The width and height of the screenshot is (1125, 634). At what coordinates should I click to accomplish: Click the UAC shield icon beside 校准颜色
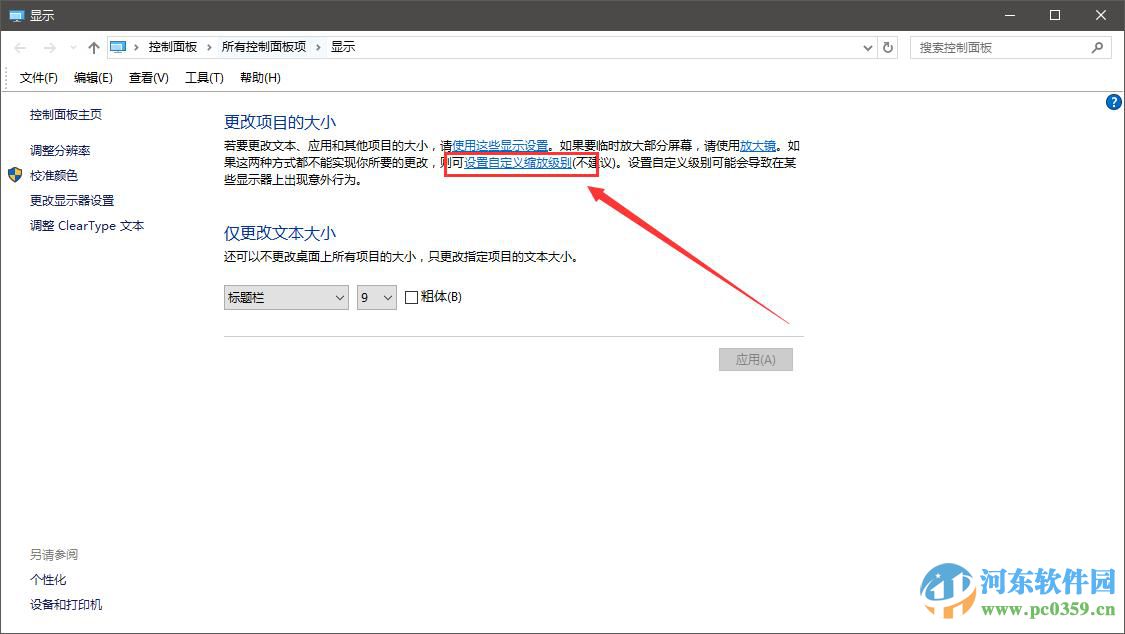click(13, 175)
